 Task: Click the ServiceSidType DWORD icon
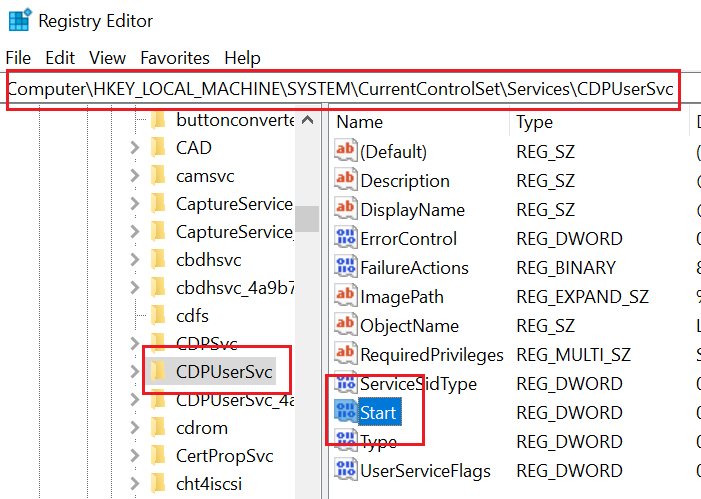click(346, 382)
